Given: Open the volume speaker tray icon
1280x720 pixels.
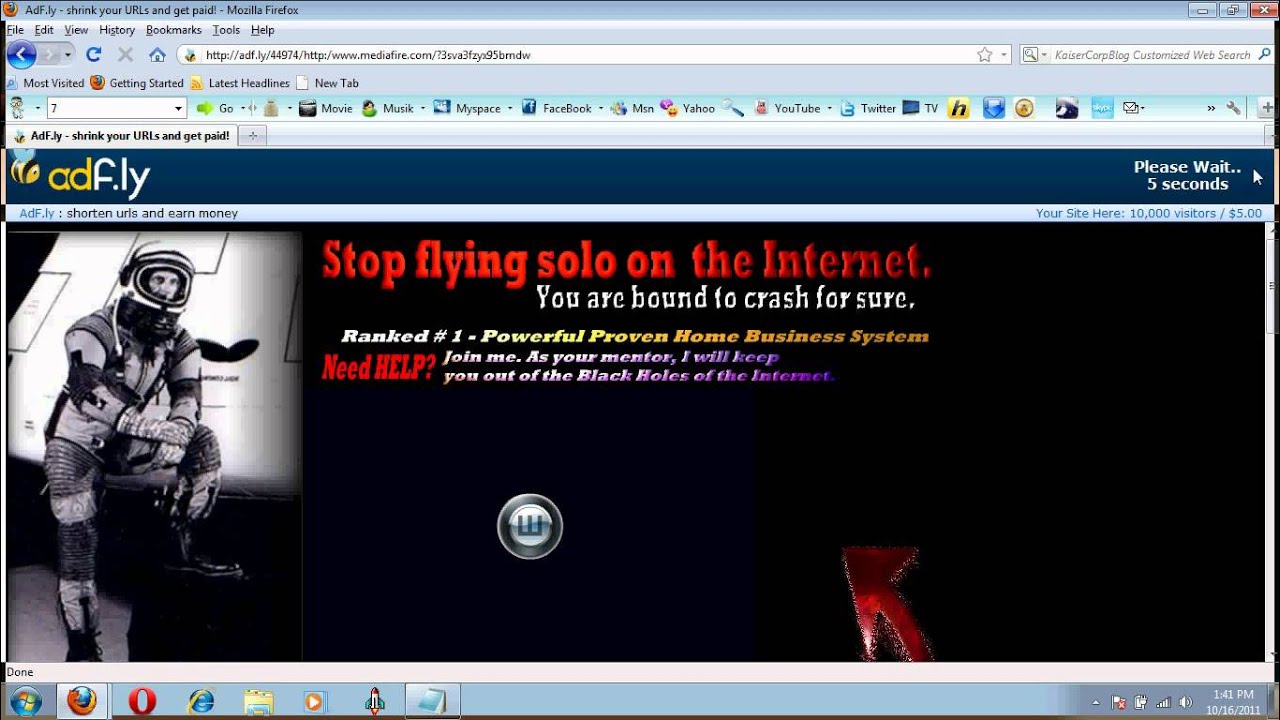Looking at the screenshot, I should [1185, 702].
